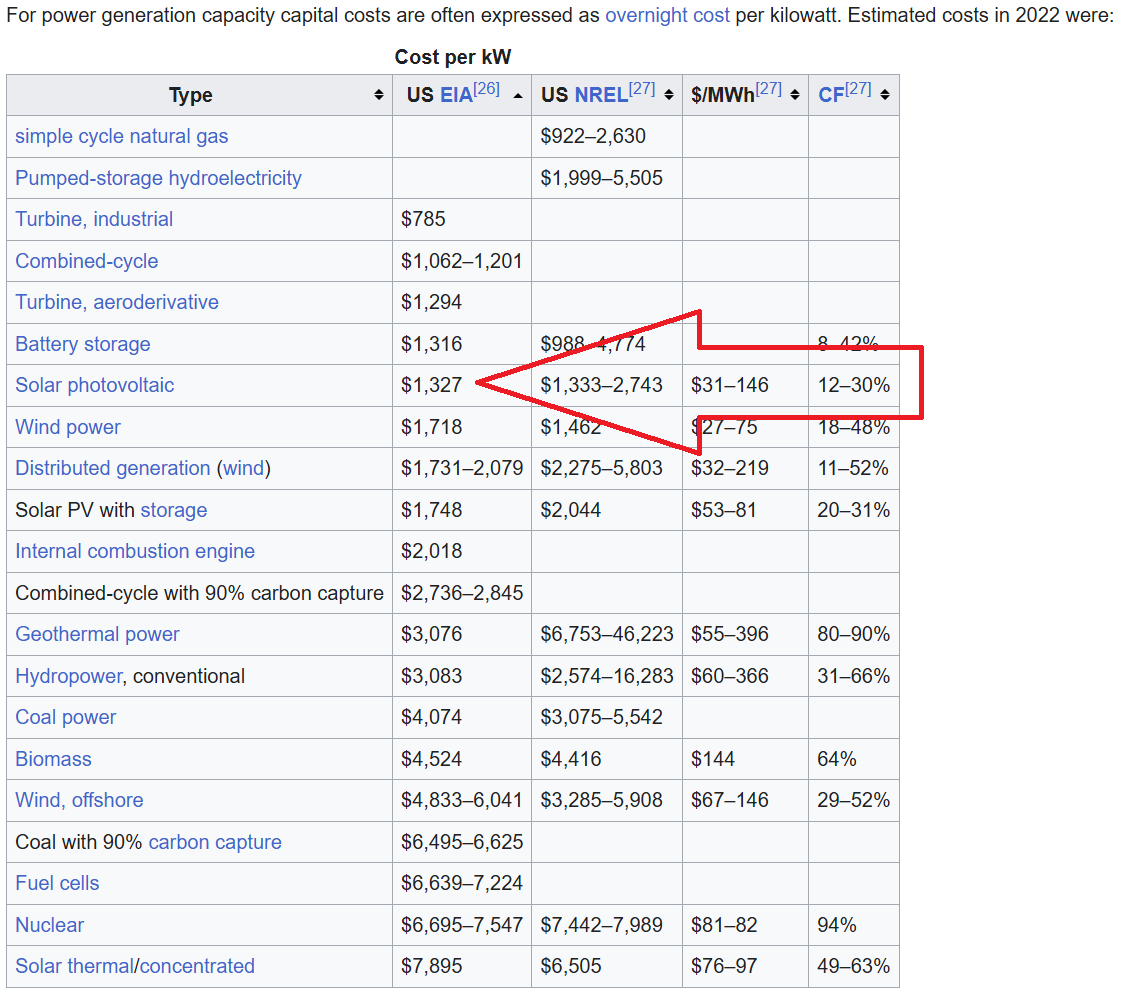
Task: Open Coal power link
Action: point(66,718)
